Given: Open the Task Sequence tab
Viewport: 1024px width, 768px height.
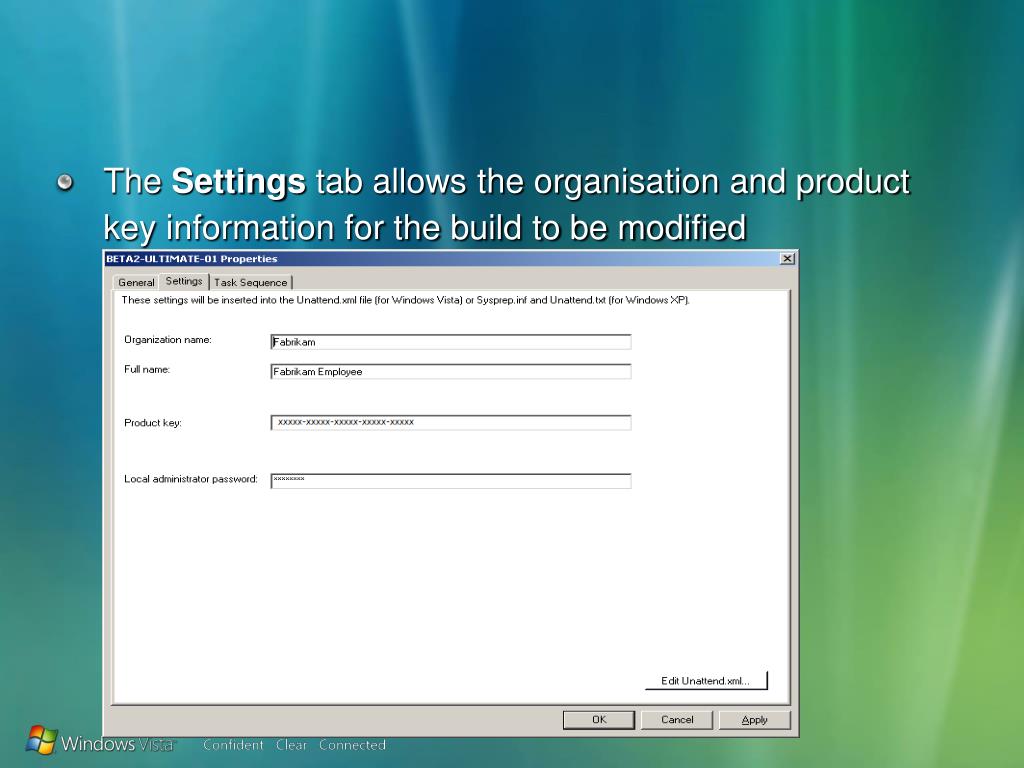Looking at the screenshot, I should click(251, 282).
